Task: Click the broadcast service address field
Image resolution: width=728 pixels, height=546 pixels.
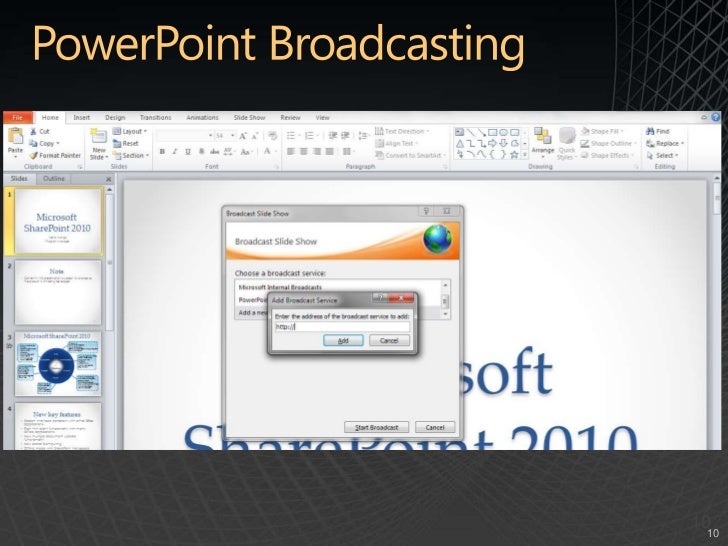Action: (342, 326)
